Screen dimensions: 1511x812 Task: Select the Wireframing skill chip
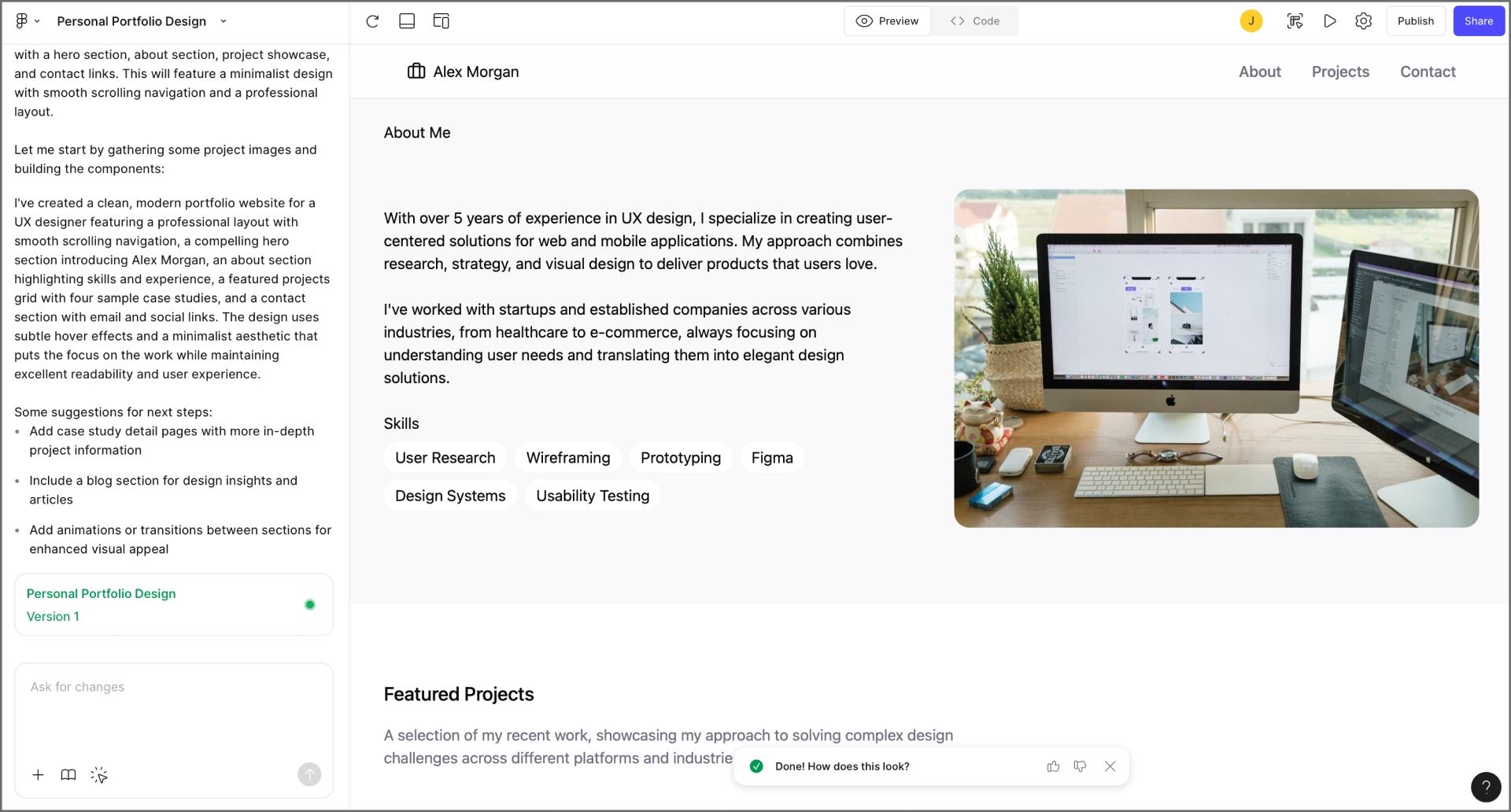(567, 458)
